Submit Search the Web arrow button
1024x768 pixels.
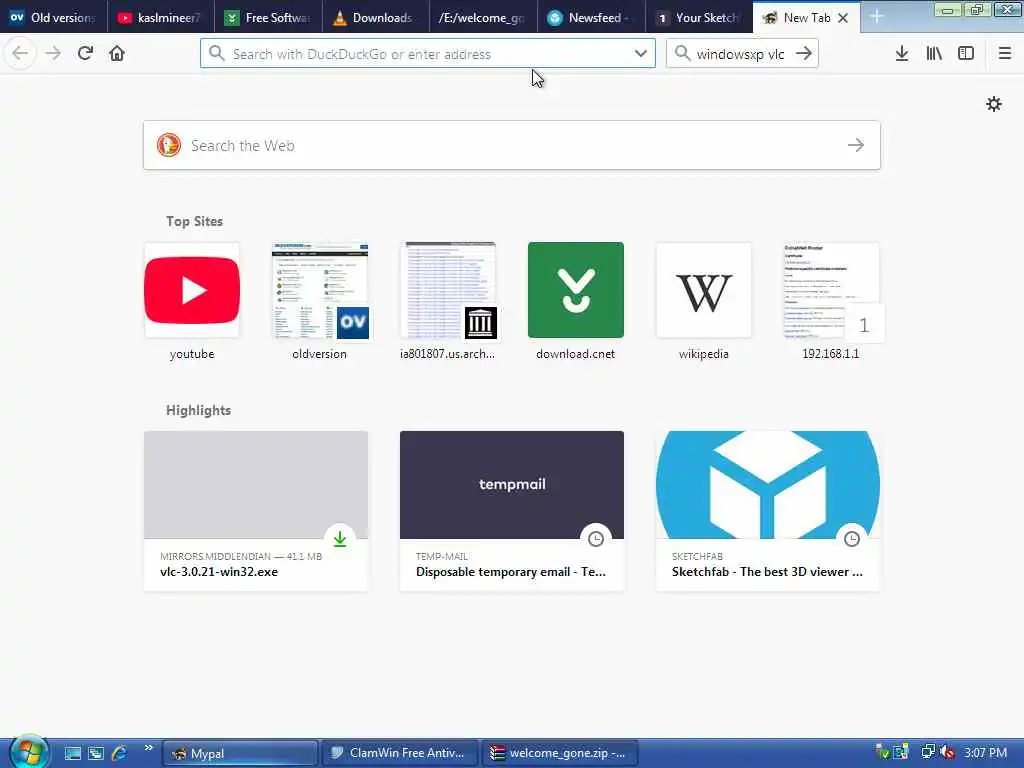tap(856, 145)
